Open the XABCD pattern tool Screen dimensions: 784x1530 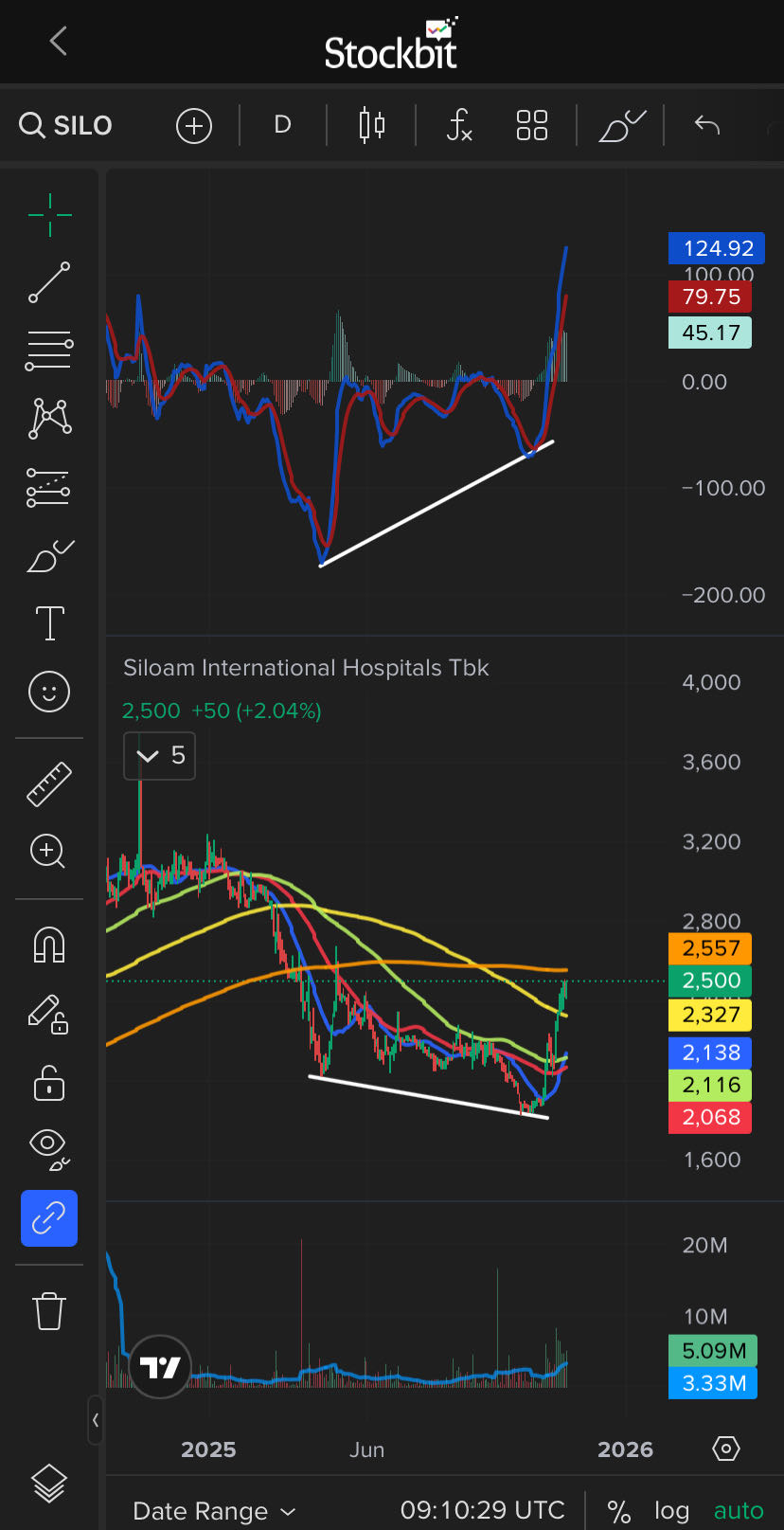(x=49, y=418)
